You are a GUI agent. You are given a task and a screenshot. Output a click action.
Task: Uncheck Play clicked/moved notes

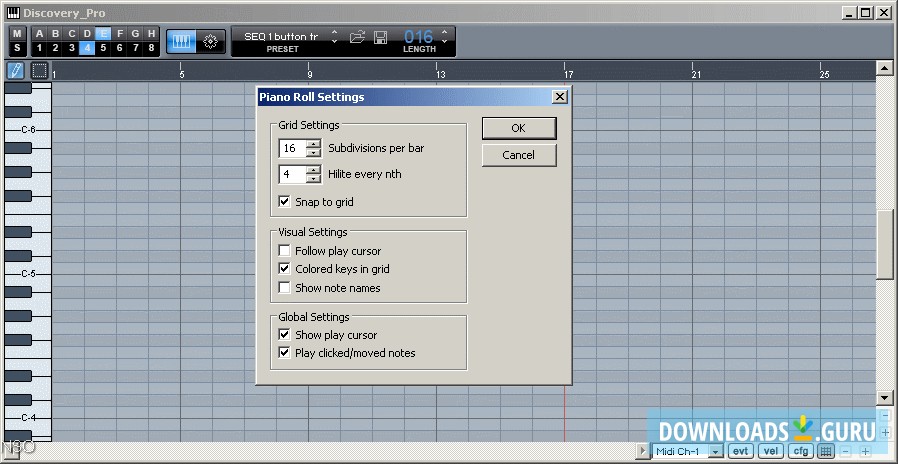tap(284, 353)
